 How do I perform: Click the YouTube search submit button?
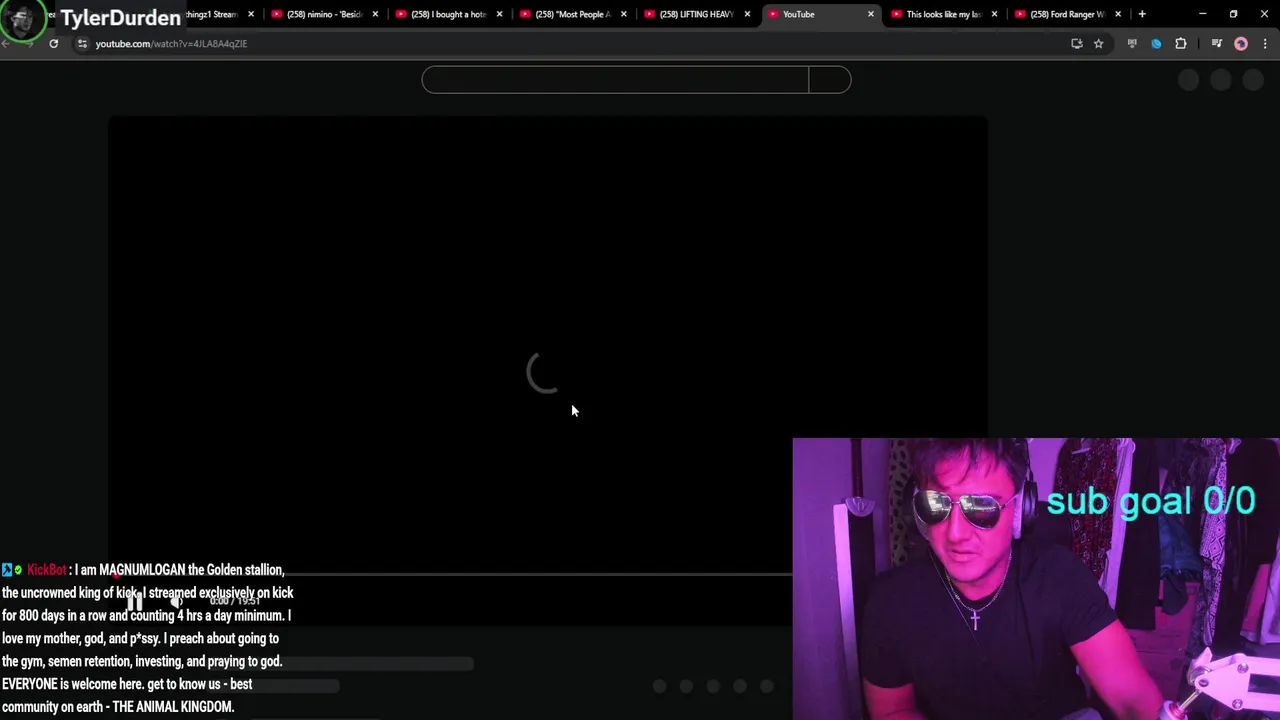click(830, 80)
